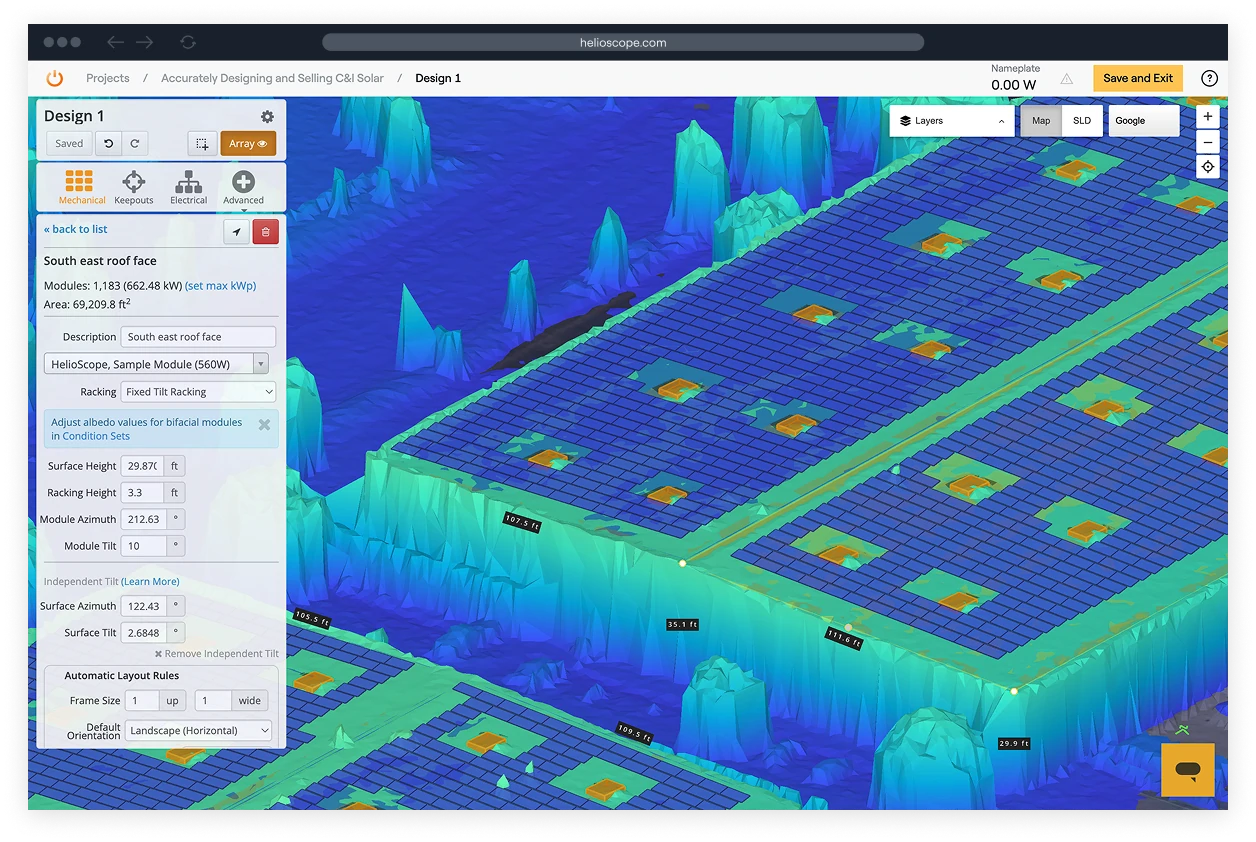Expand the Layers dropdown
The image size is (1256, 842).
point(951,121)
